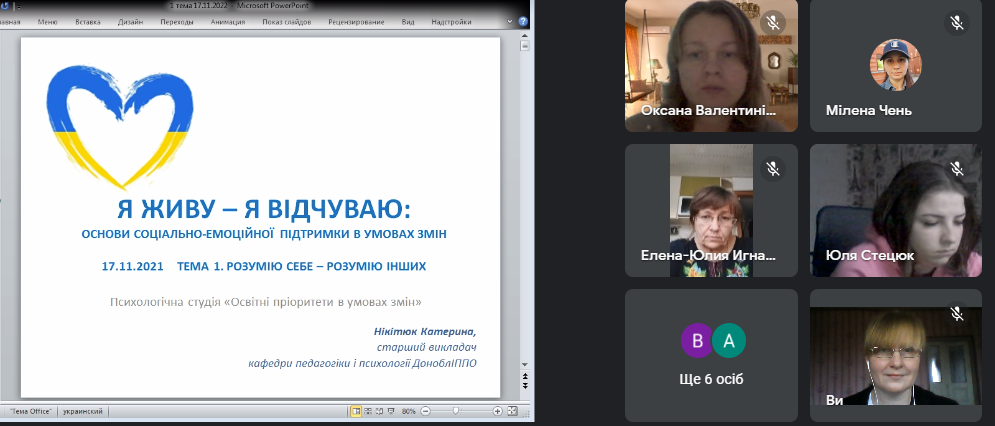Open the Меню ribbon tab
This screenshot has height=426, width=995.
point(48,22)
